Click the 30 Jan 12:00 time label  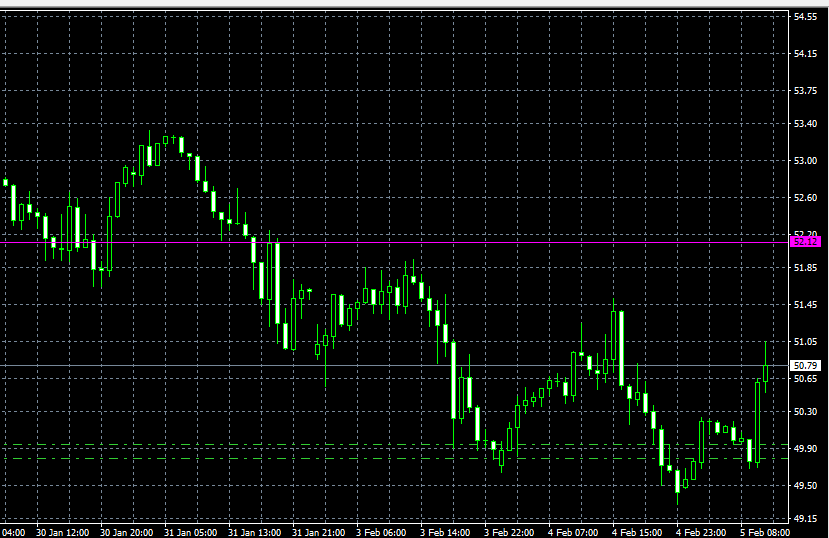point(62,532)
